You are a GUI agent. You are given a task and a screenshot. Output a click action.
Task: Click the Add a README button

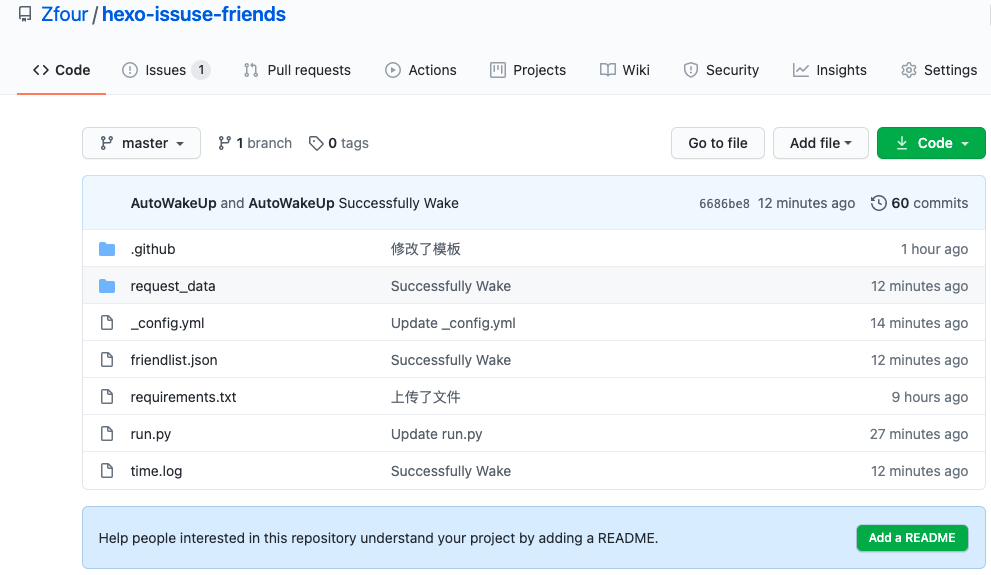912,538
